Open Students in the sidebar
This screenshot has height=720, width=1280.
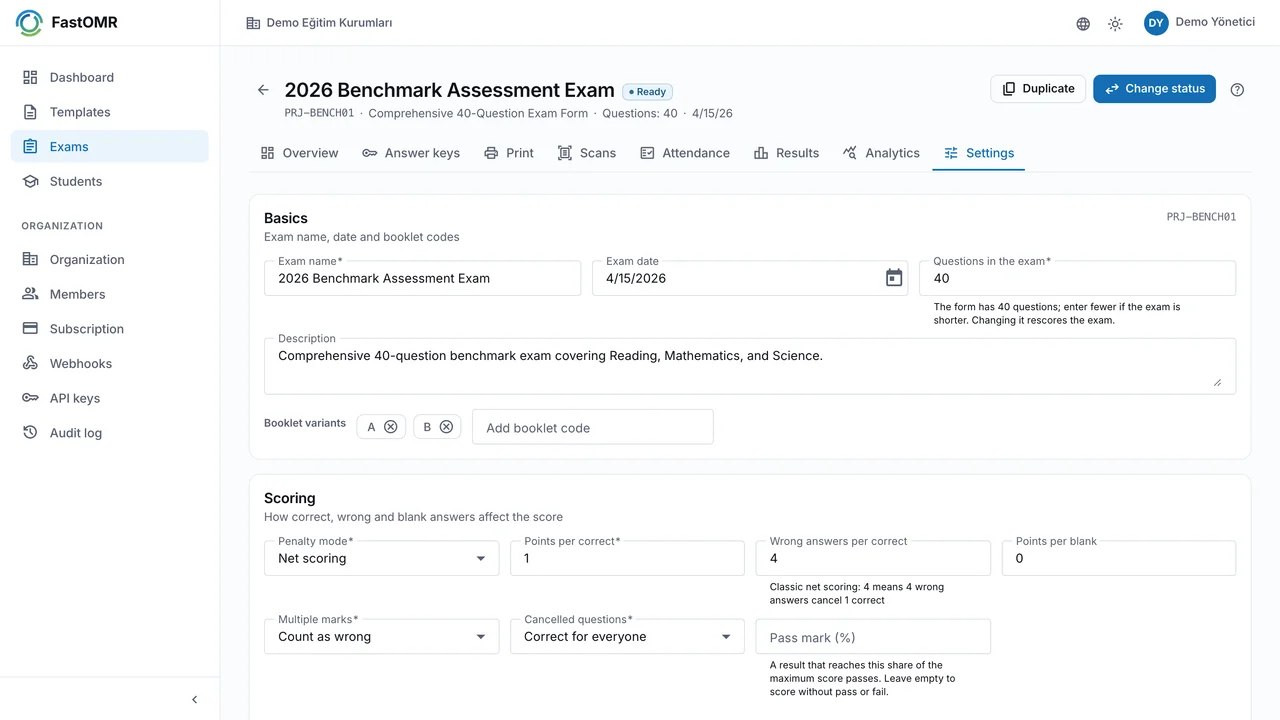click(110, 181)
